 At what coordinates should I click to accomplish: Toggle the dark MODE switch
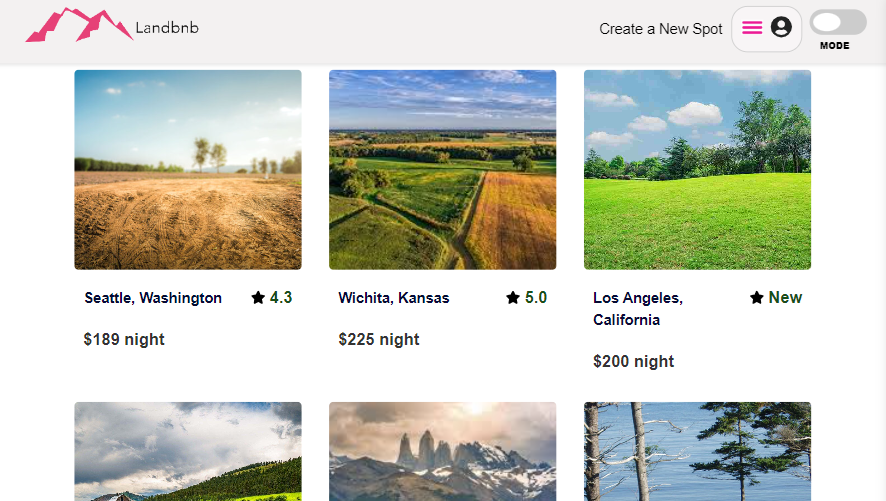click(x=837, y=22)
